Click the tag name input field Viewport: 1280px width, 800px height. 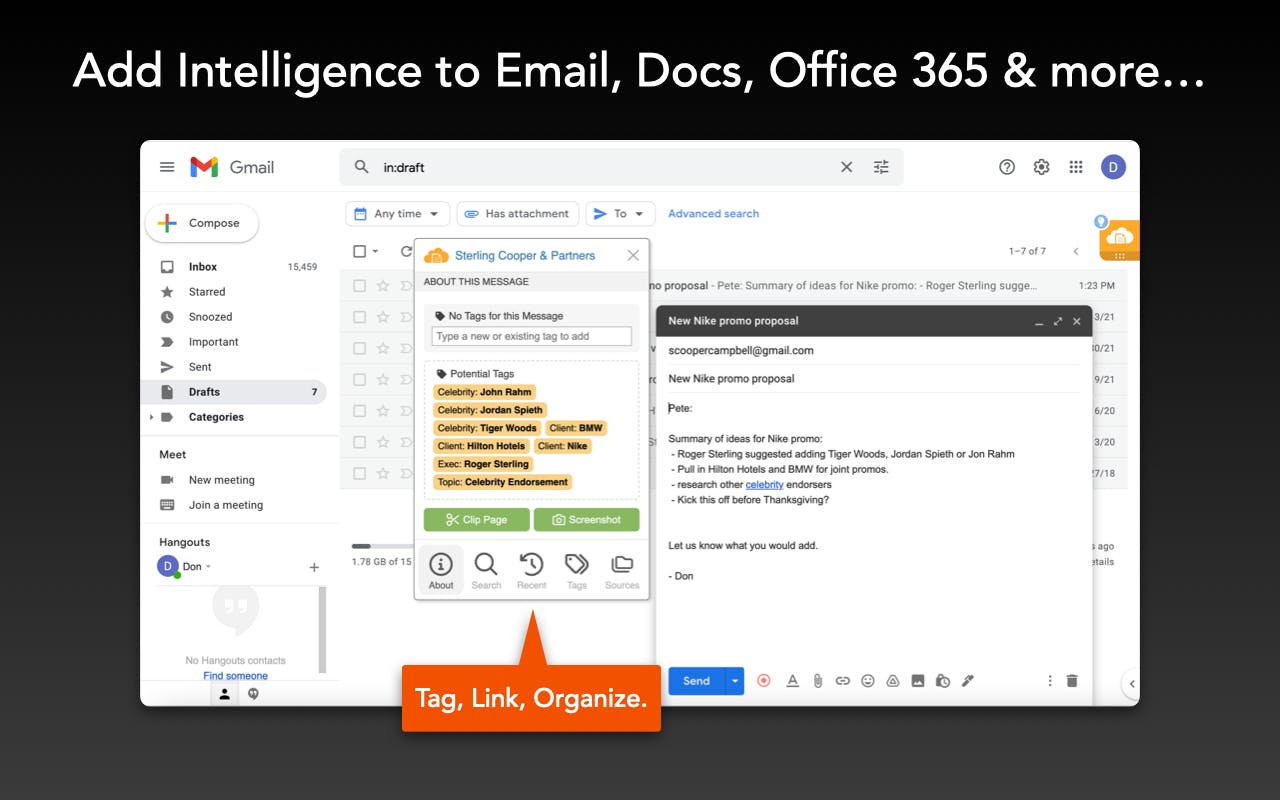[531, 336]
